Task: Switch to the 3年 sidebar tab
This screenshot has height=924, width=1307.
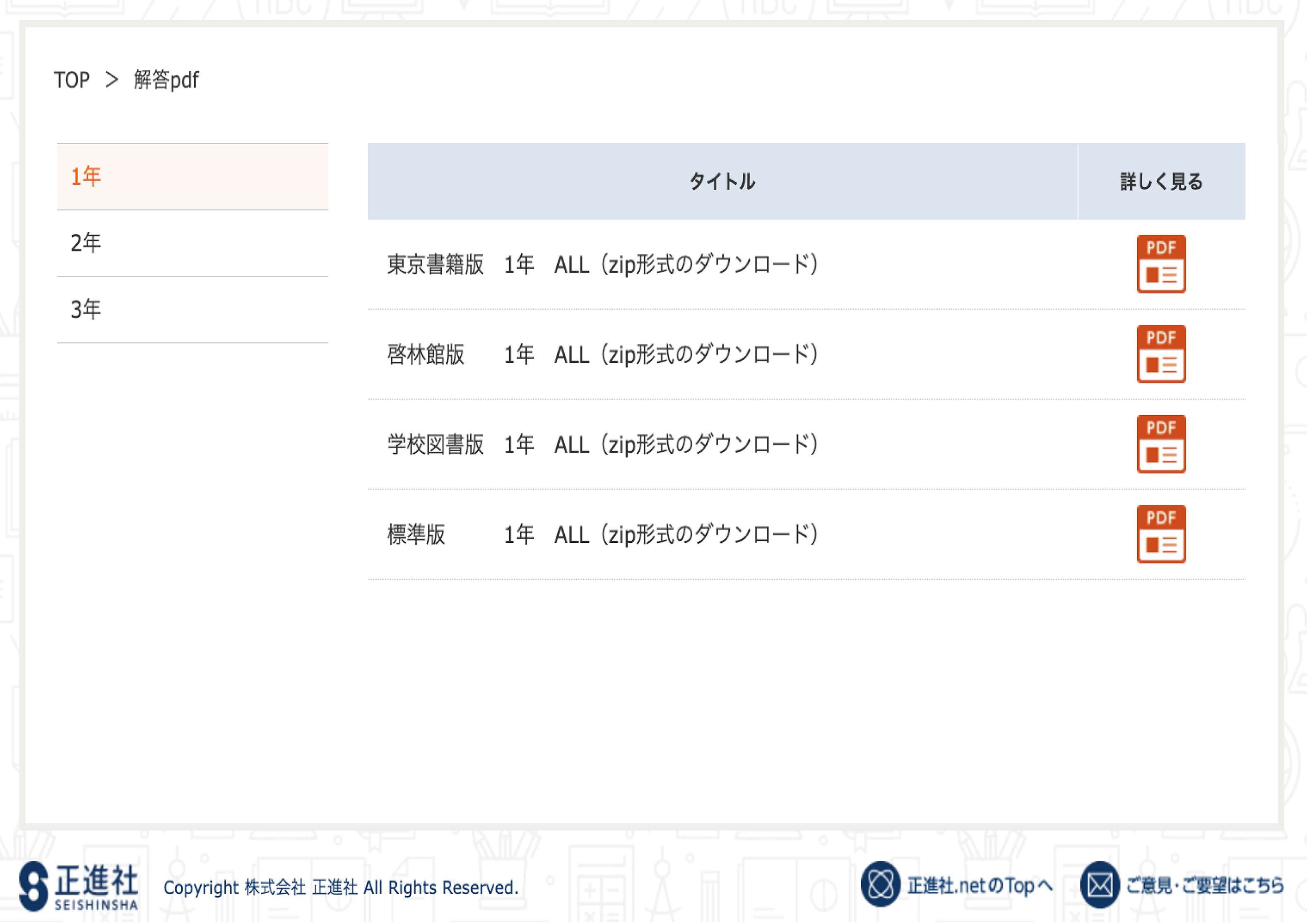Action: tap(193, 310)
